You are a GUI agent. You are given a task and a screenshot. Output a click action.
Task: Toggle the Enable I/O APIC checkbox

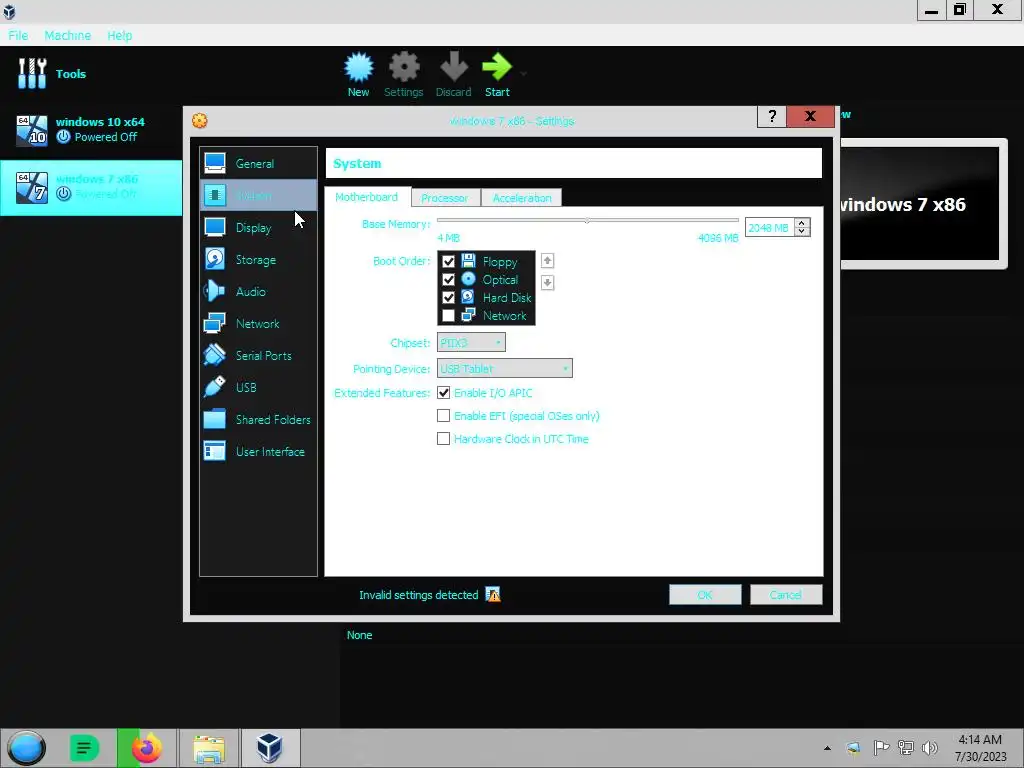(x=443, y=392)
